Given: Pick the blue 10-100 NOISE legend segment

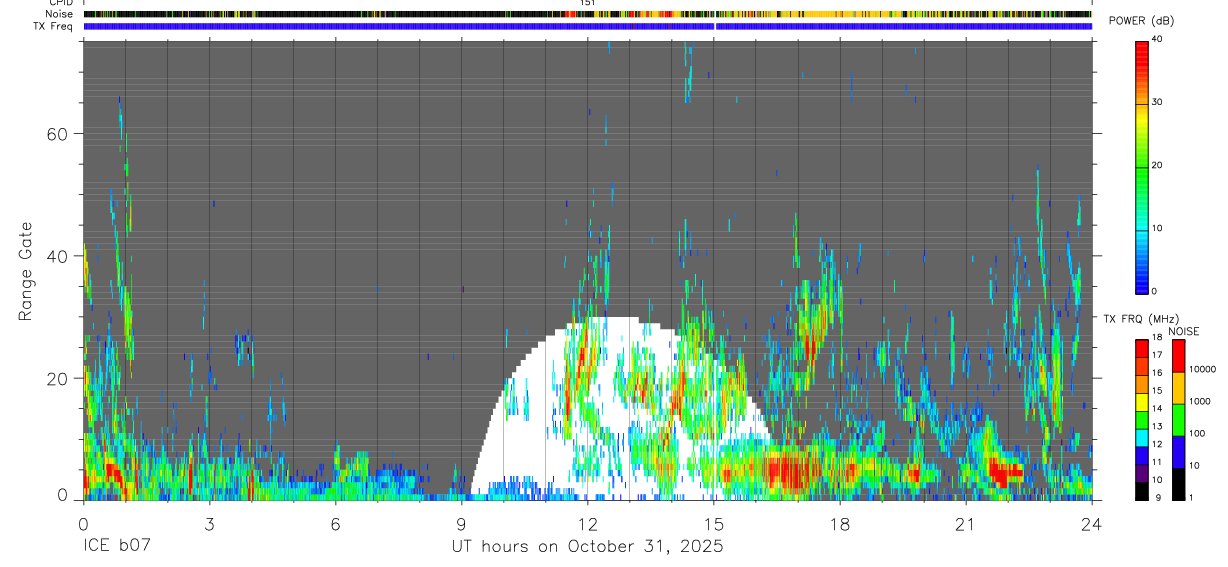Looking at the screenshot, I should [1178, 452].
